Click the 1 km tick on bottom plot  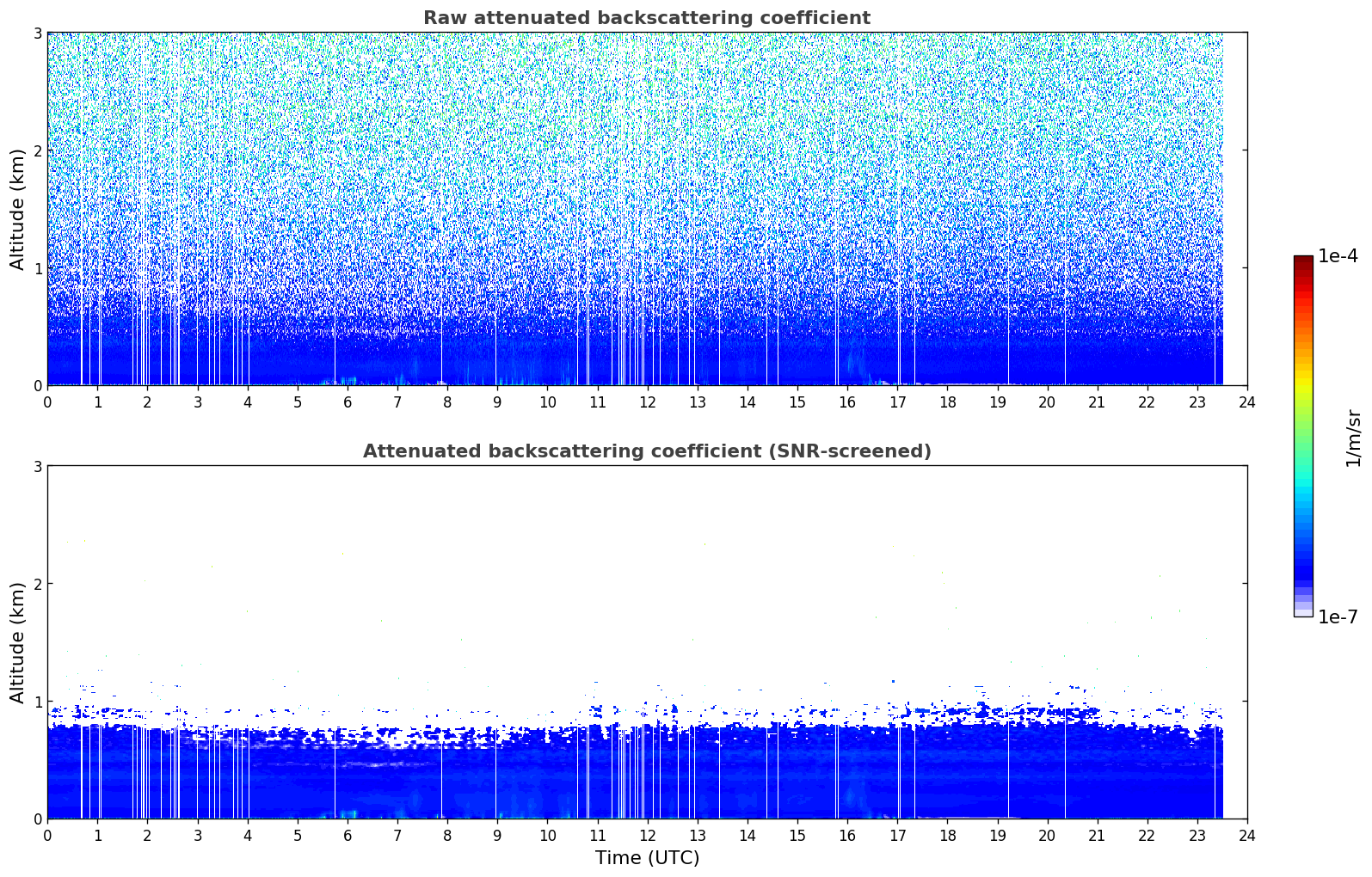(x=36, y=702)
